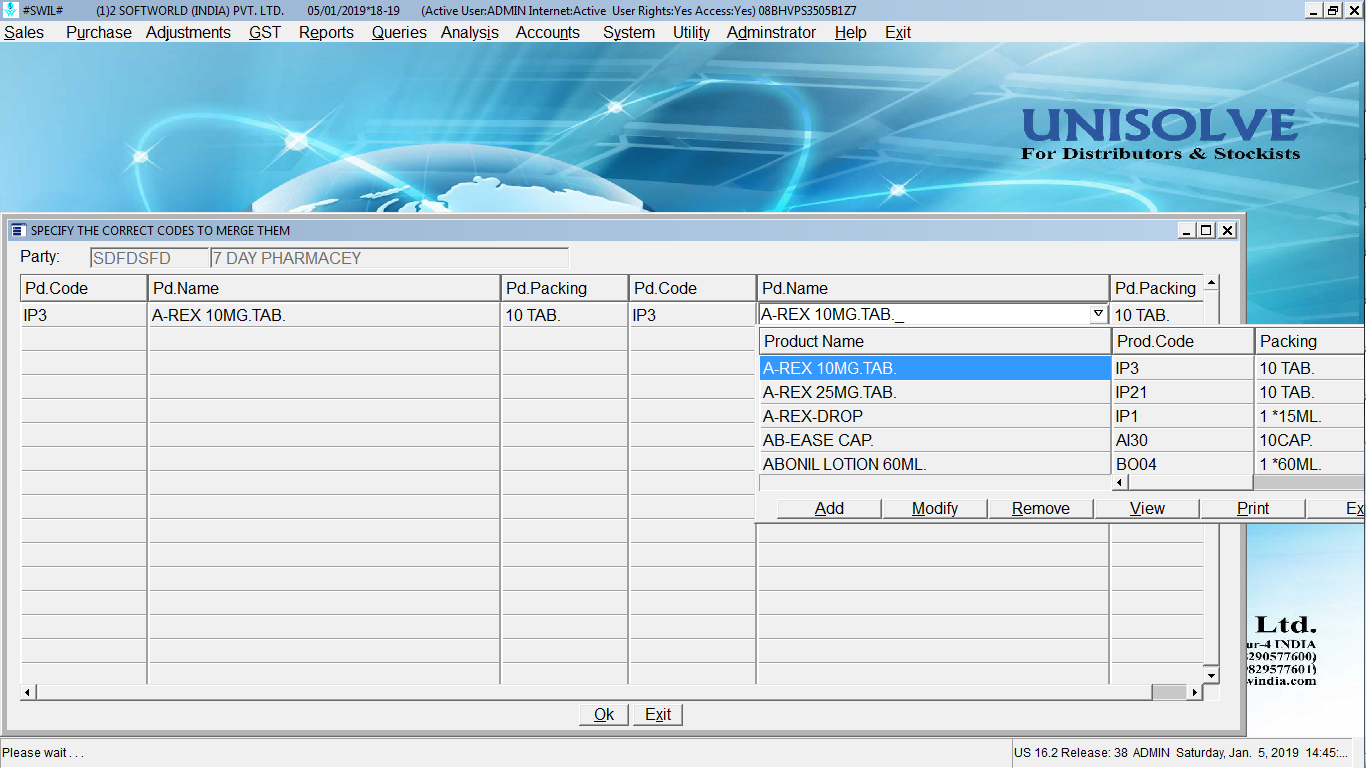Click the Exit button below the grid
The image size is (1366, 768).
click(x=658, y=714)
